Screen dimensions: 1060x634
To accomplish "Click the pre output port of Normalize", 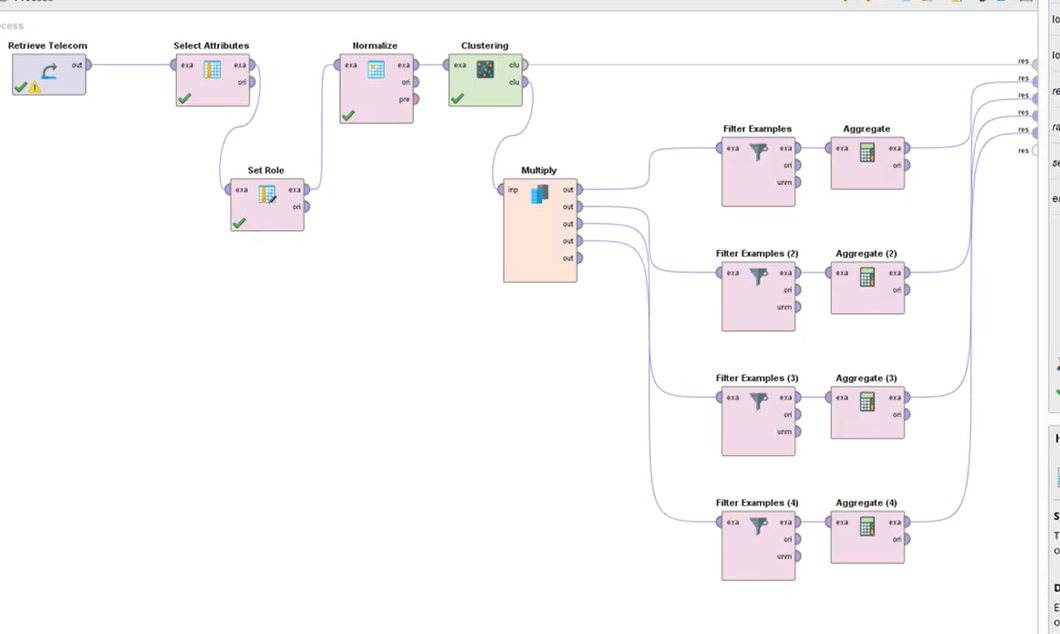I will tap(415, 99).
